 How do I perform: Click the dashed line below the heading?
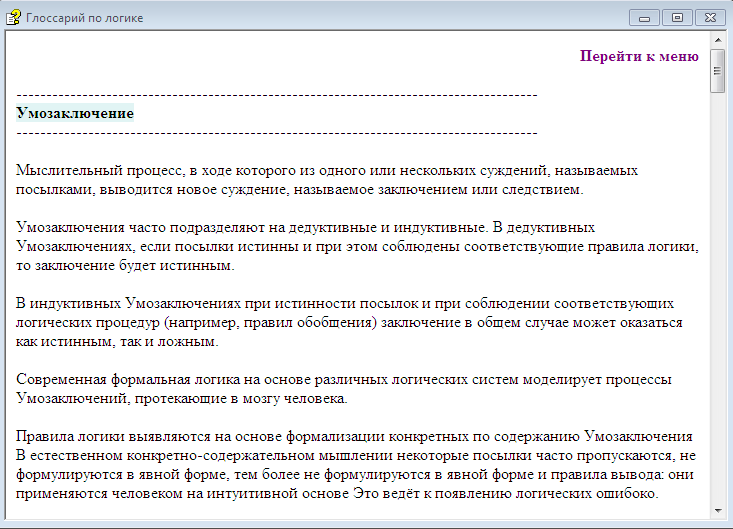[x=277, y=132]
